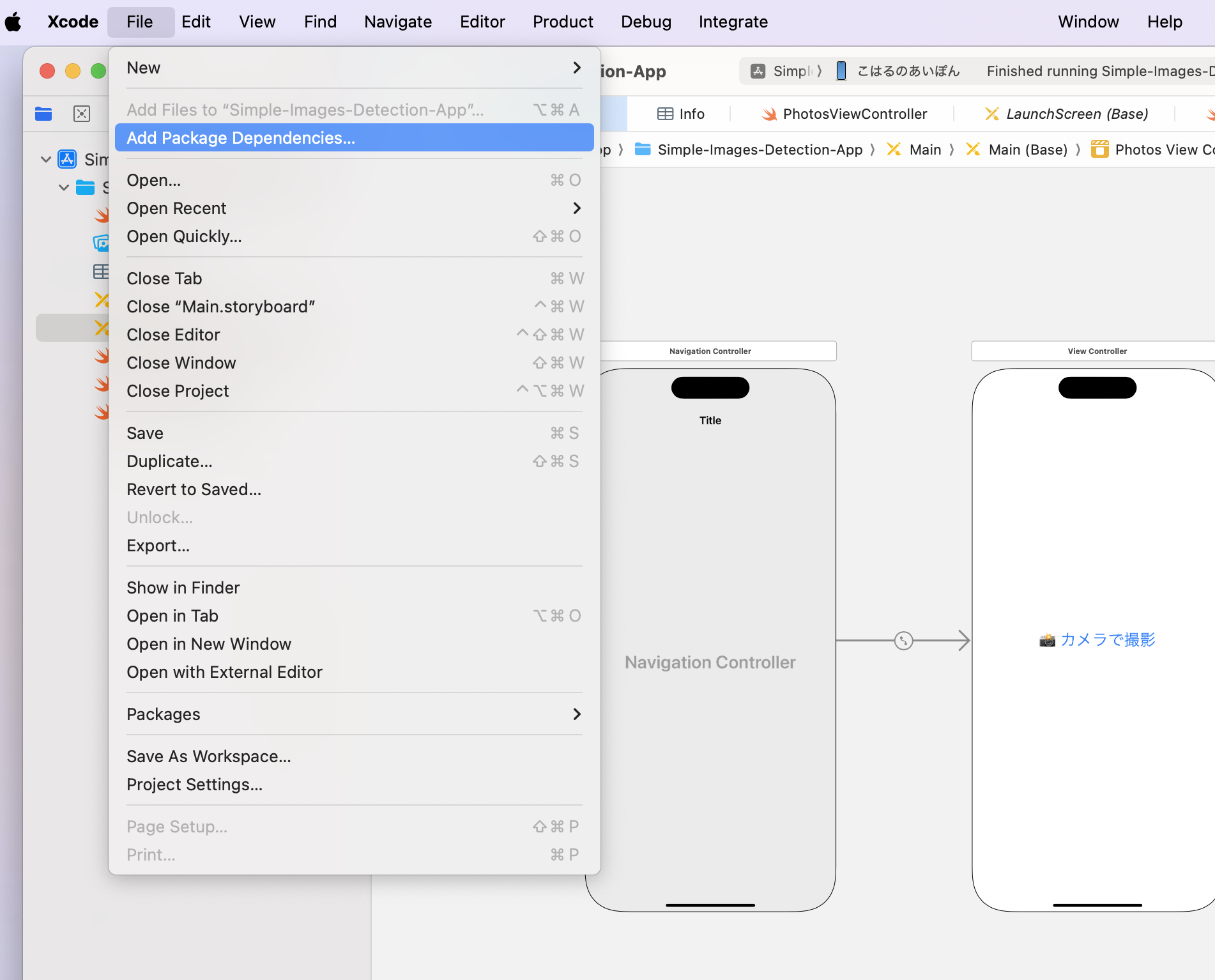Select the Xcode project icon in navigator
The height and width of the screenshot is (980, 1215).
coord(67,159)
